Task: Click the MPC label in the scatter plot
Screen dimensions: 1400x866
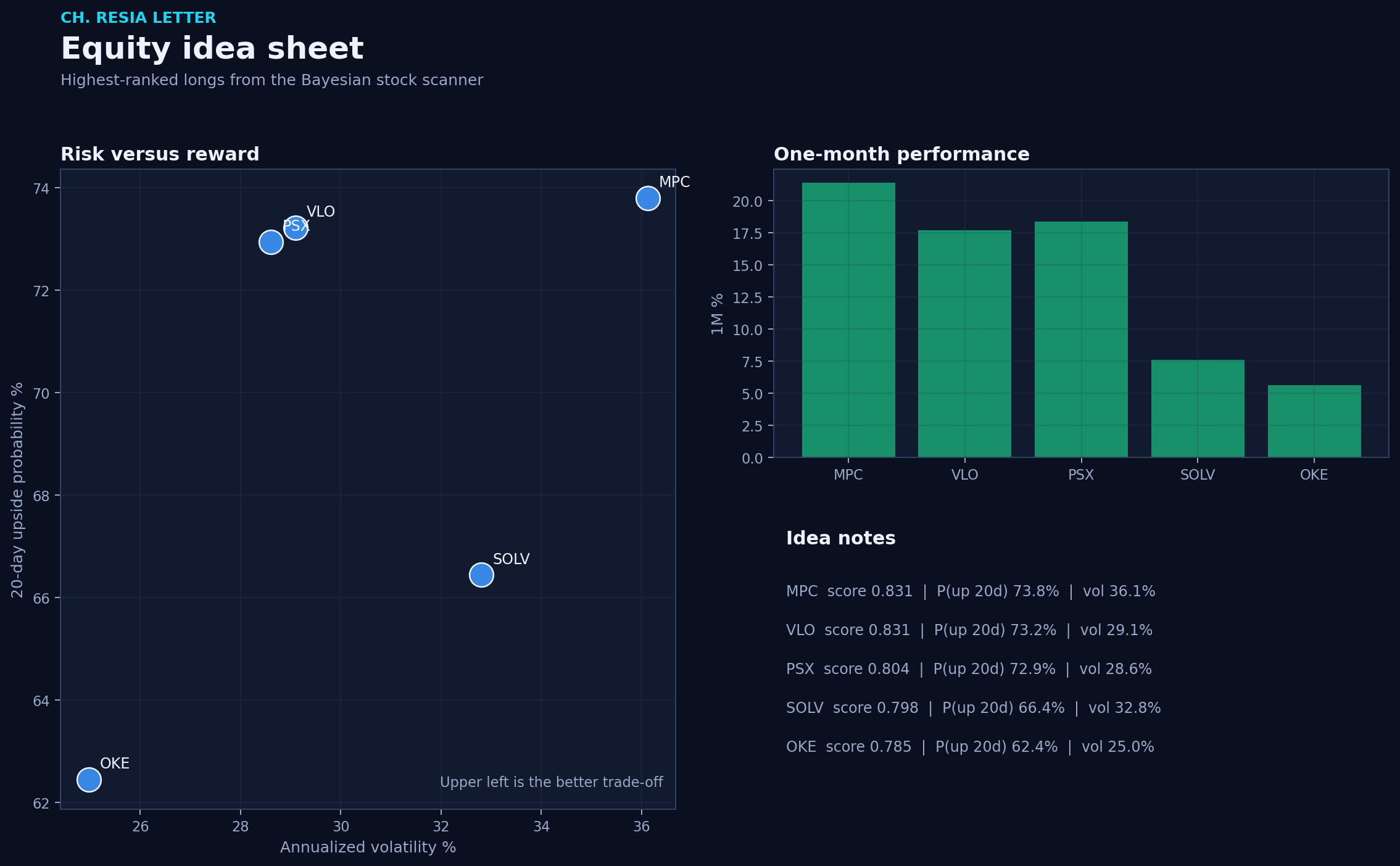Action: point(674,182)
